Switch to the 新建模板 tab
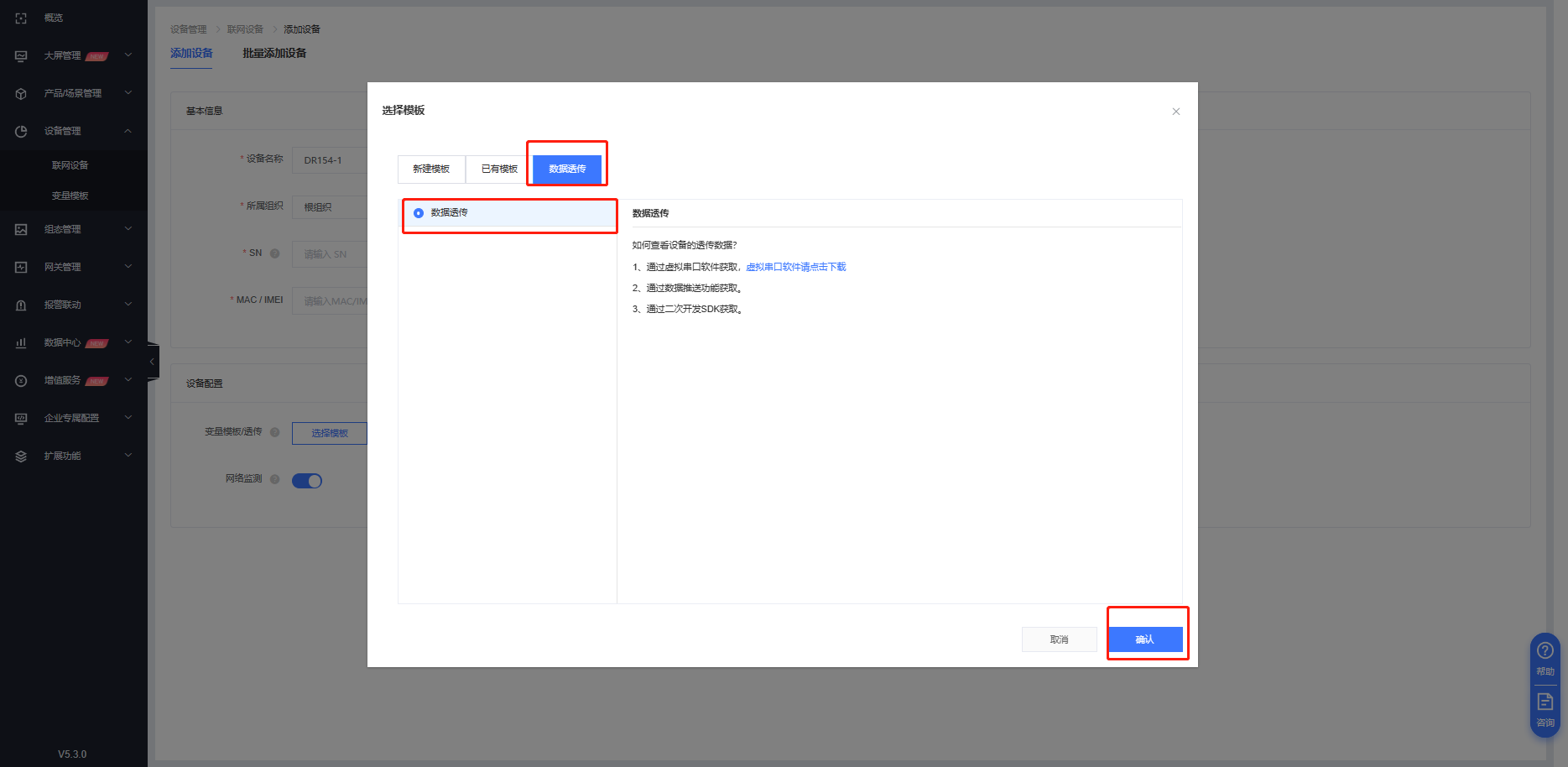The height and width of the screenshot is (767, 1568). click(x=431, y=169)
